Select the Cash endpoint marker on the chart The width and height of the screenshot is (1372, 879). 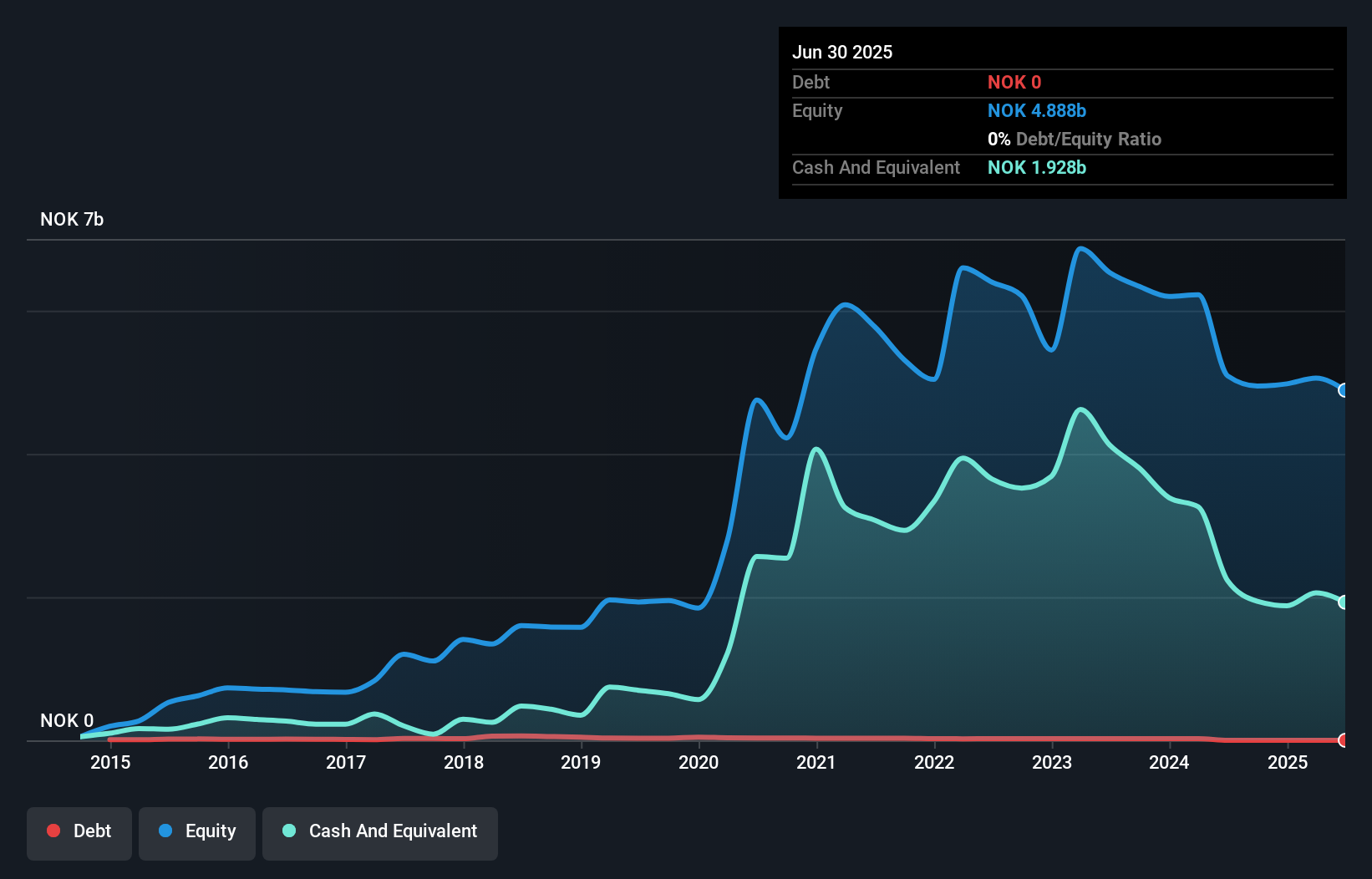1343,602
